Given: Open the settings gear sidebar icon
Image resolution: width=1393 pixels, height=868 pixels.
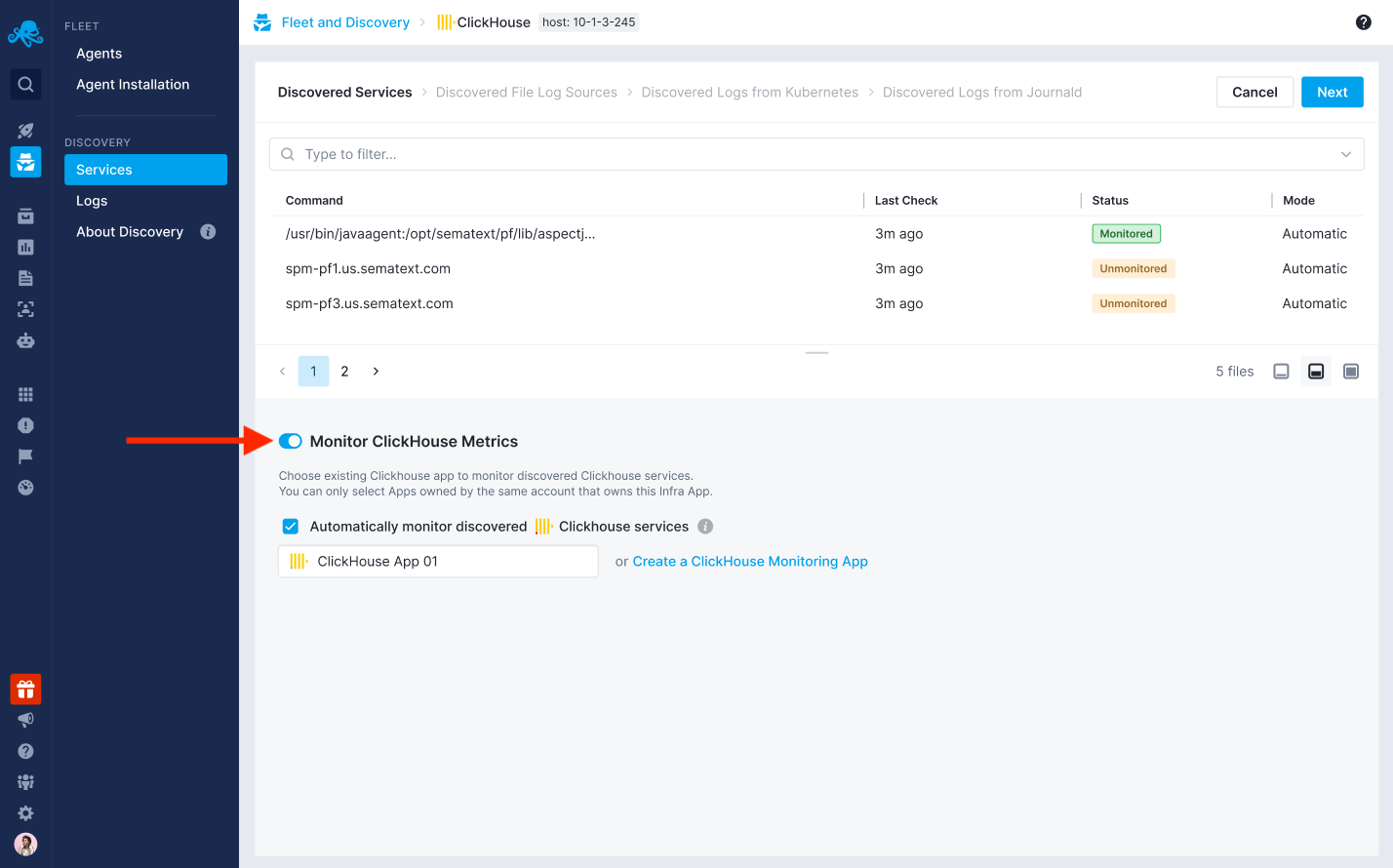Looking at the screenshot, I should [25, 813].
